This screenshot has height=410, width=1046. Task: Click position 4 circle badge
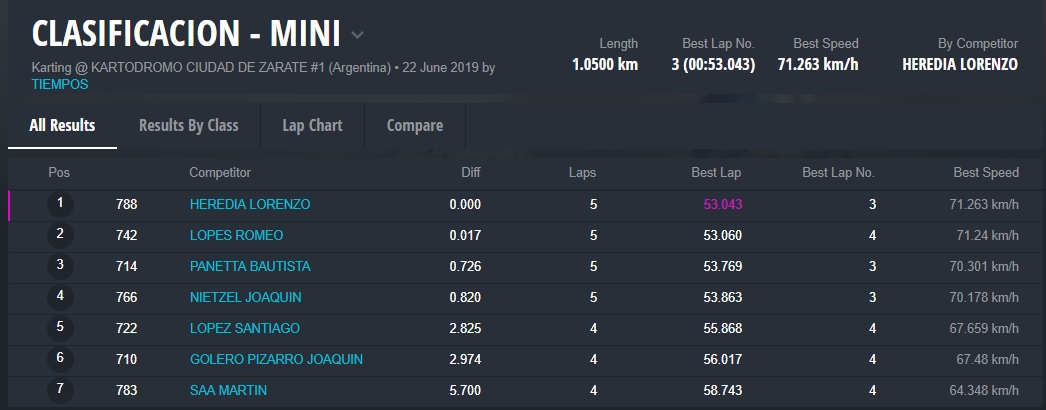[x=60, y=297]
